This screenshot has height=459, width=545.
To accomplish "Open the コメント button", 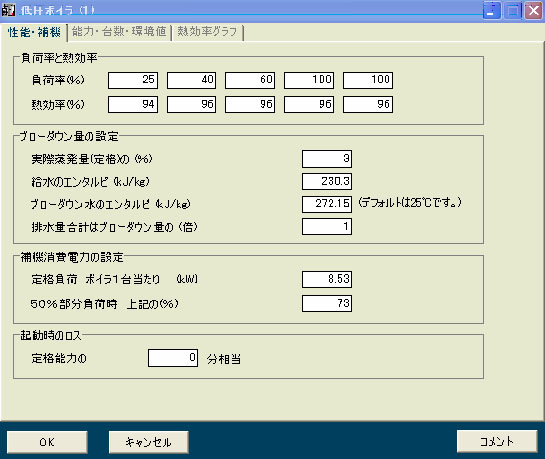I will (497, 441).
